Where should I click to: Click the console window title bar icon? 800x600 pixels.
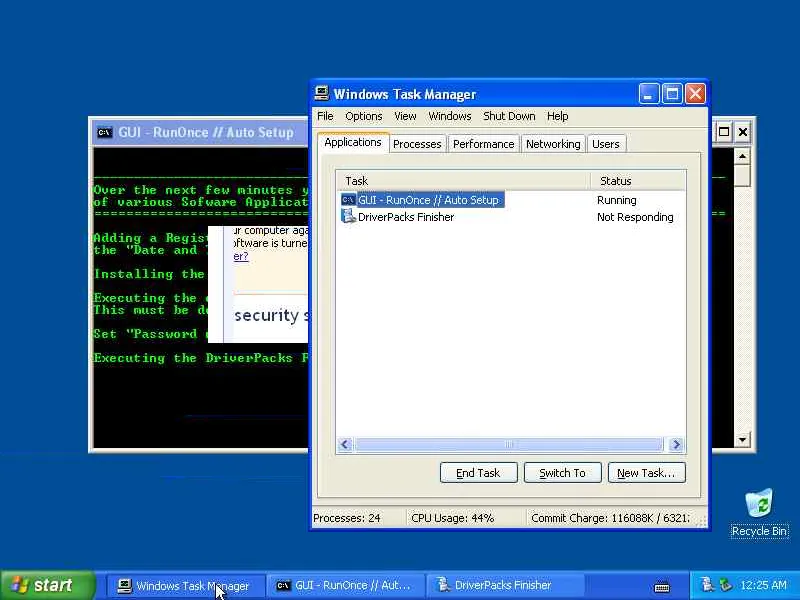105,133
